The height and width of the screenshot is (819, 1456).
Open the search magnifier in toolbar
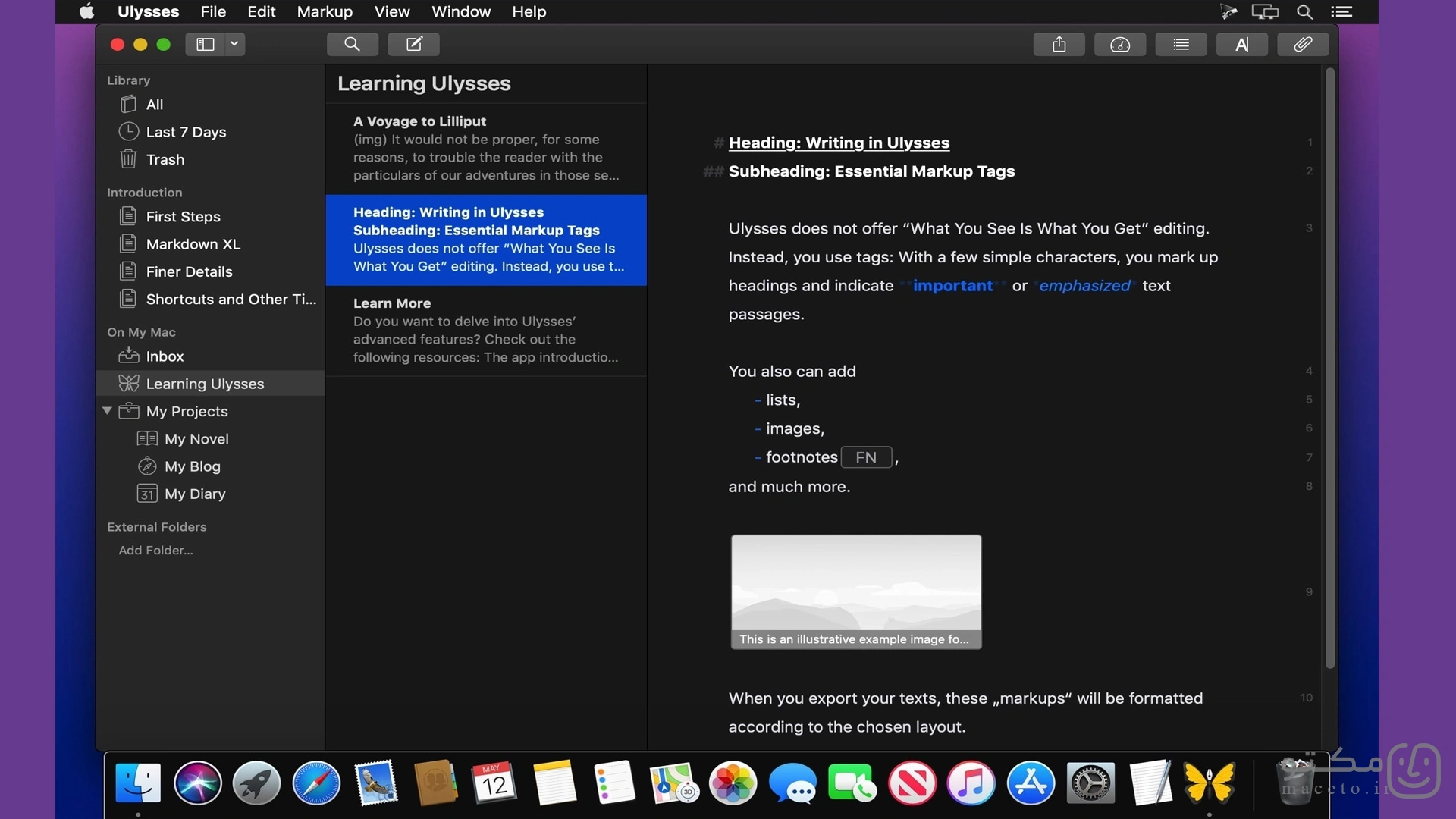pyautogui.click(x=352, y=44)
